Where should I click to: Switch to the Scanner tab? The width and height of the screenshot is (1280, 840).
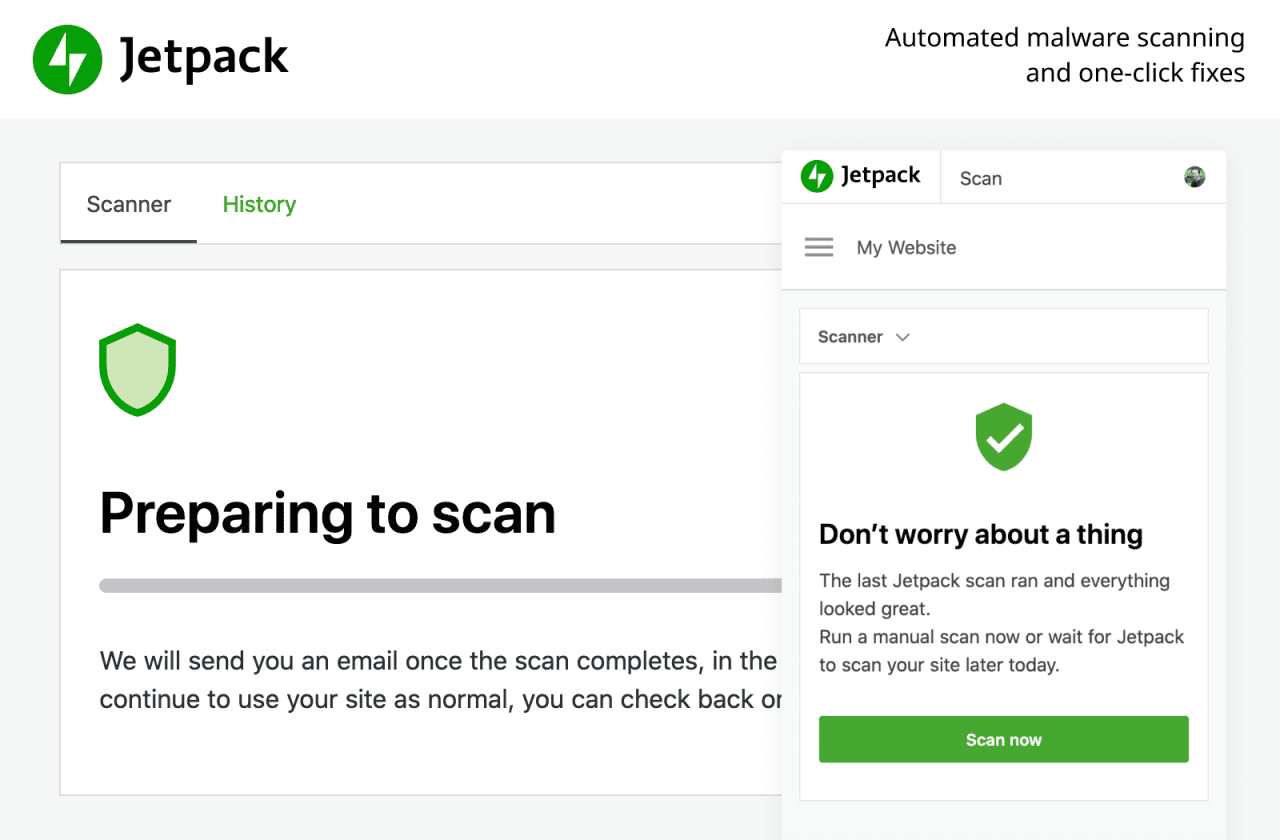pyautogui.click(x=129, y=205)
